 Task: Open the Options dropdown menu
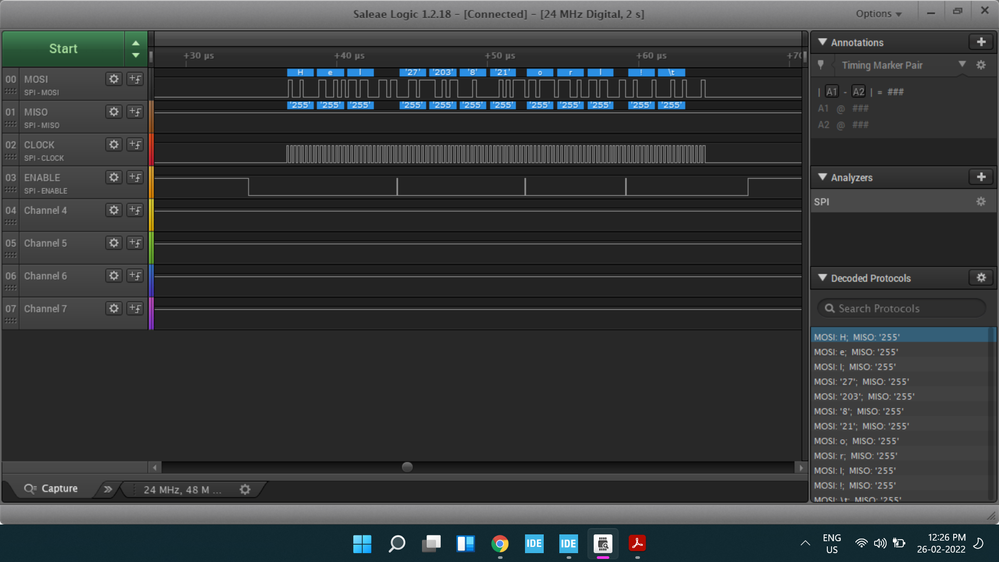click(879, 13)
